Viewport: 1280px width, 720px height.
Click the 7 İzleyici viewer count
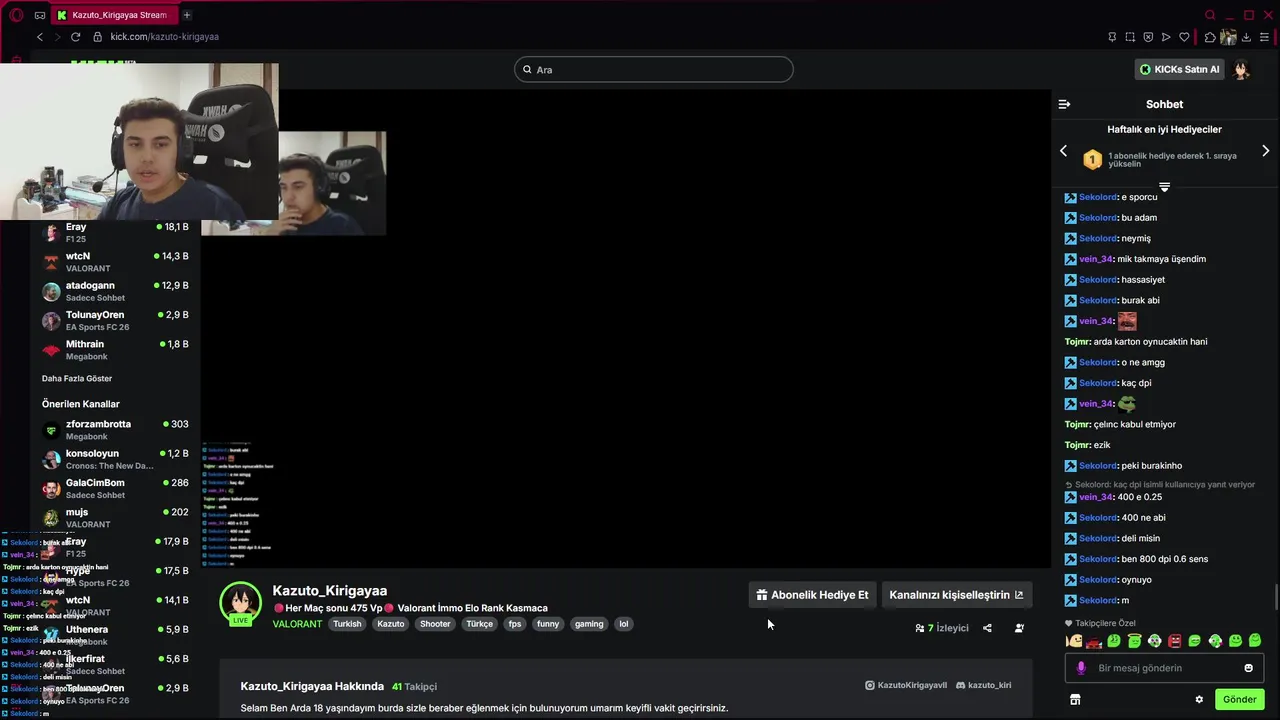click(942, 628)
